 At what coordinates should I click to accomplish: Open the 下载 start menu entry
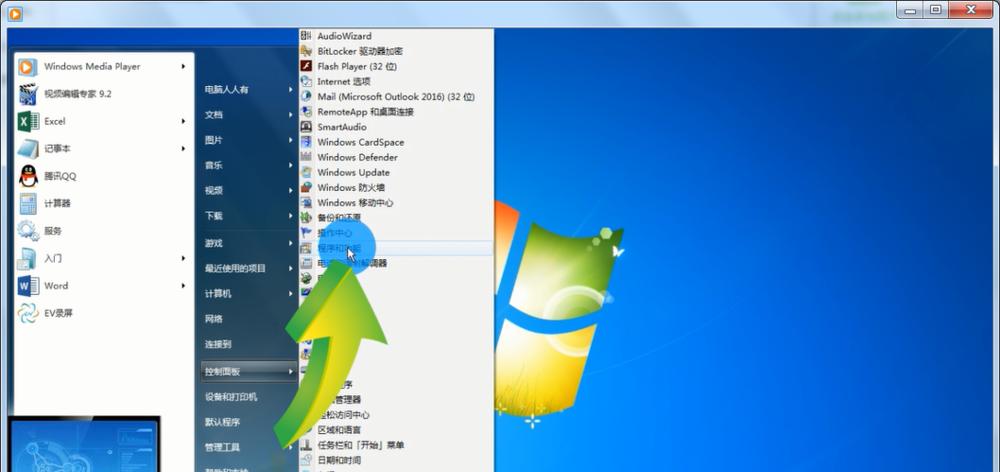click(x=249, y=216)
